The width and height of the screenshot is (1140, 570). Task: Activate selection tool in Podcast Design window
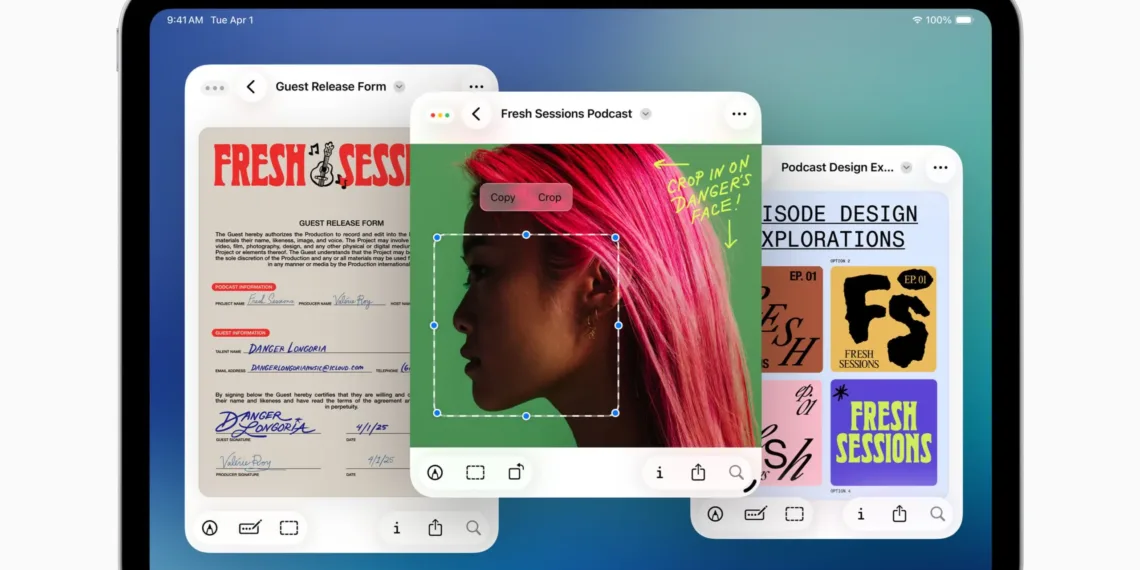[794, 514]
